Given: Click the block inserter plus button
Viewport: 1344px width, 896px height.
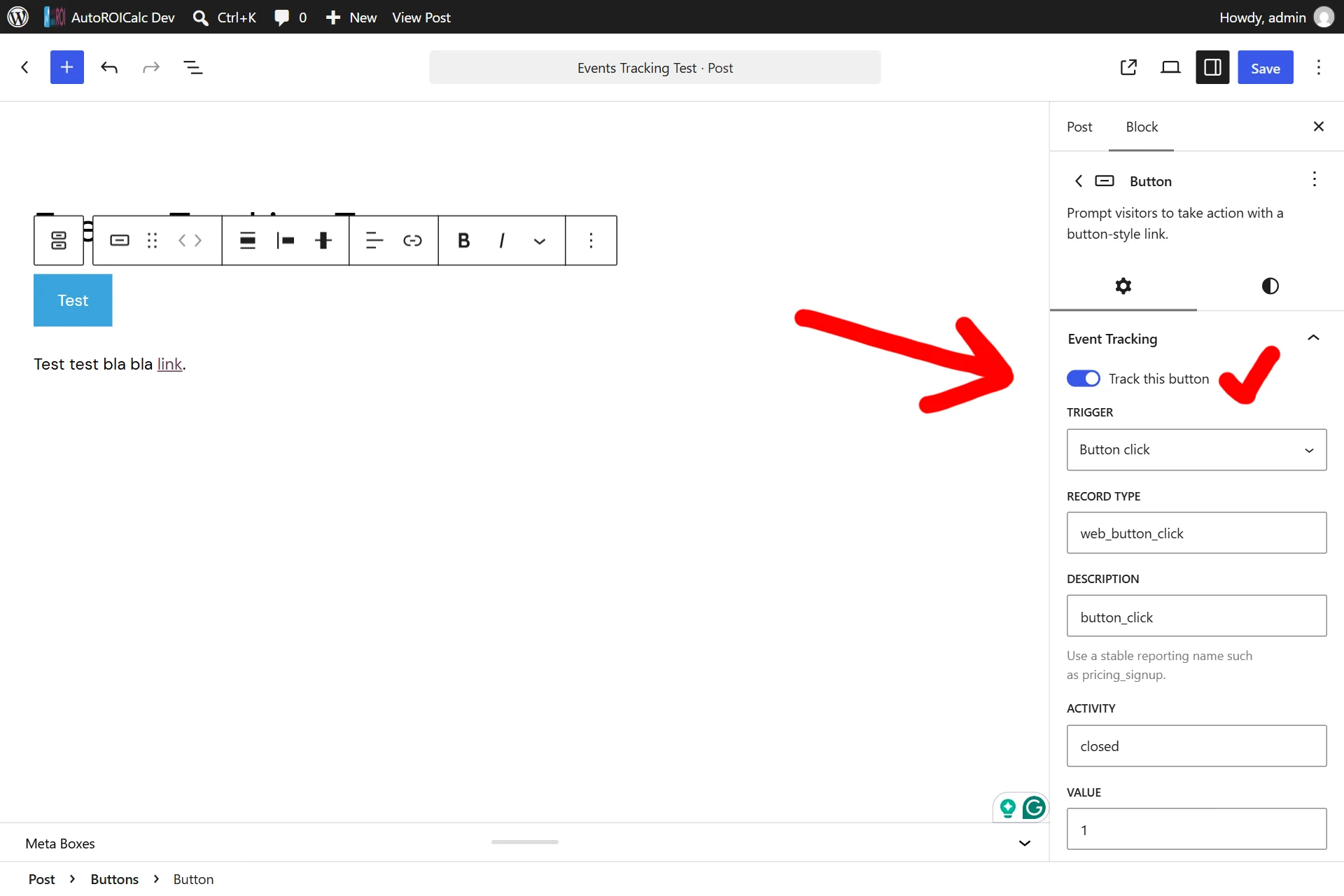Looking at the screenshot, I should (x=67, y=67).
